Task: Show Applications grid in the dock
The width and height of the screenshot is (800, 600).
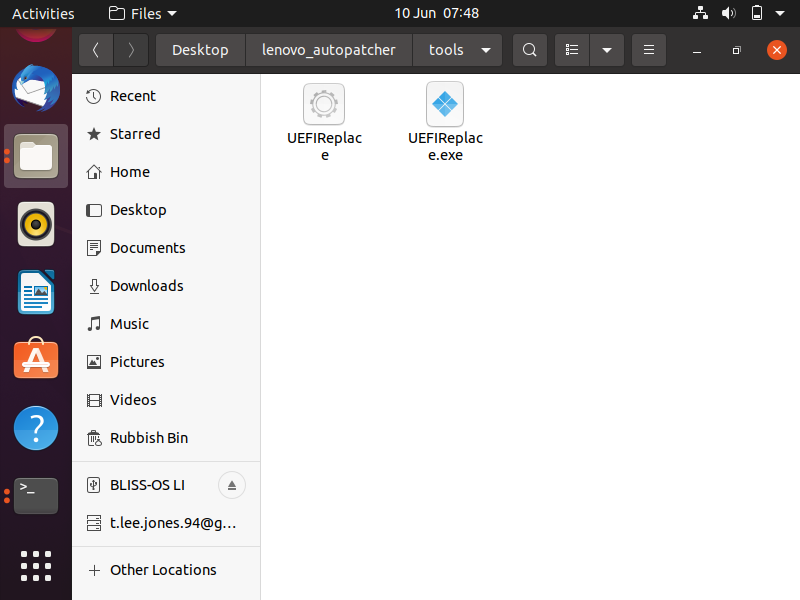Action: tap(36, 566)
